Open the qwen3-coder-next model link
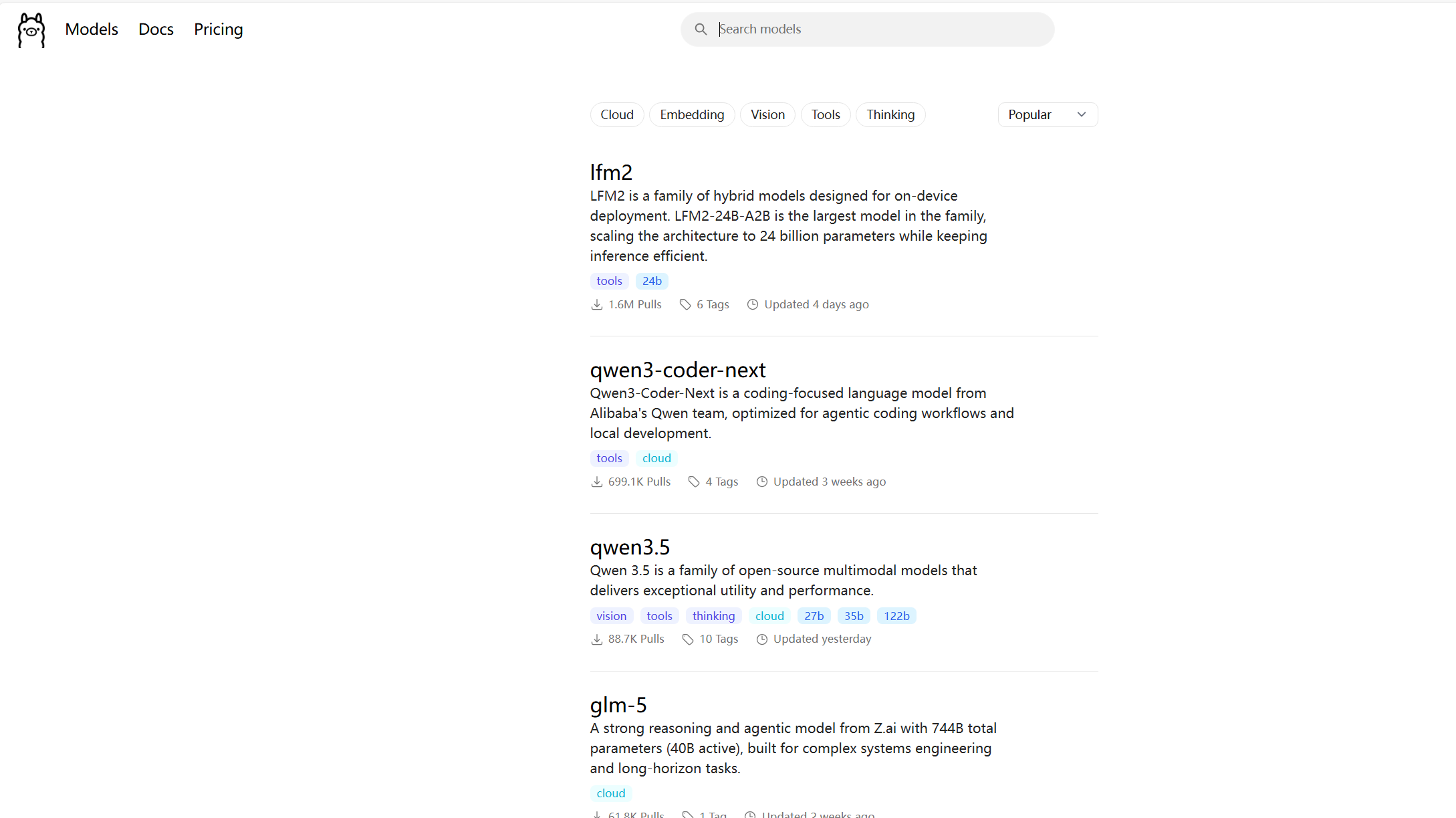The height and width of the screenshot is (818, 1456). (677, 370)
